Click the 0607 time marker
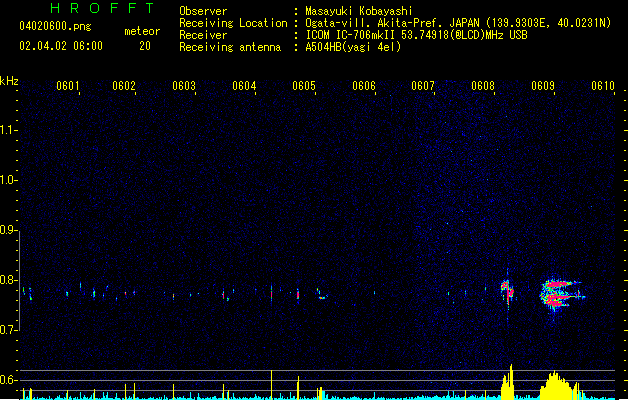629x400 pixels. pos(423,86)
